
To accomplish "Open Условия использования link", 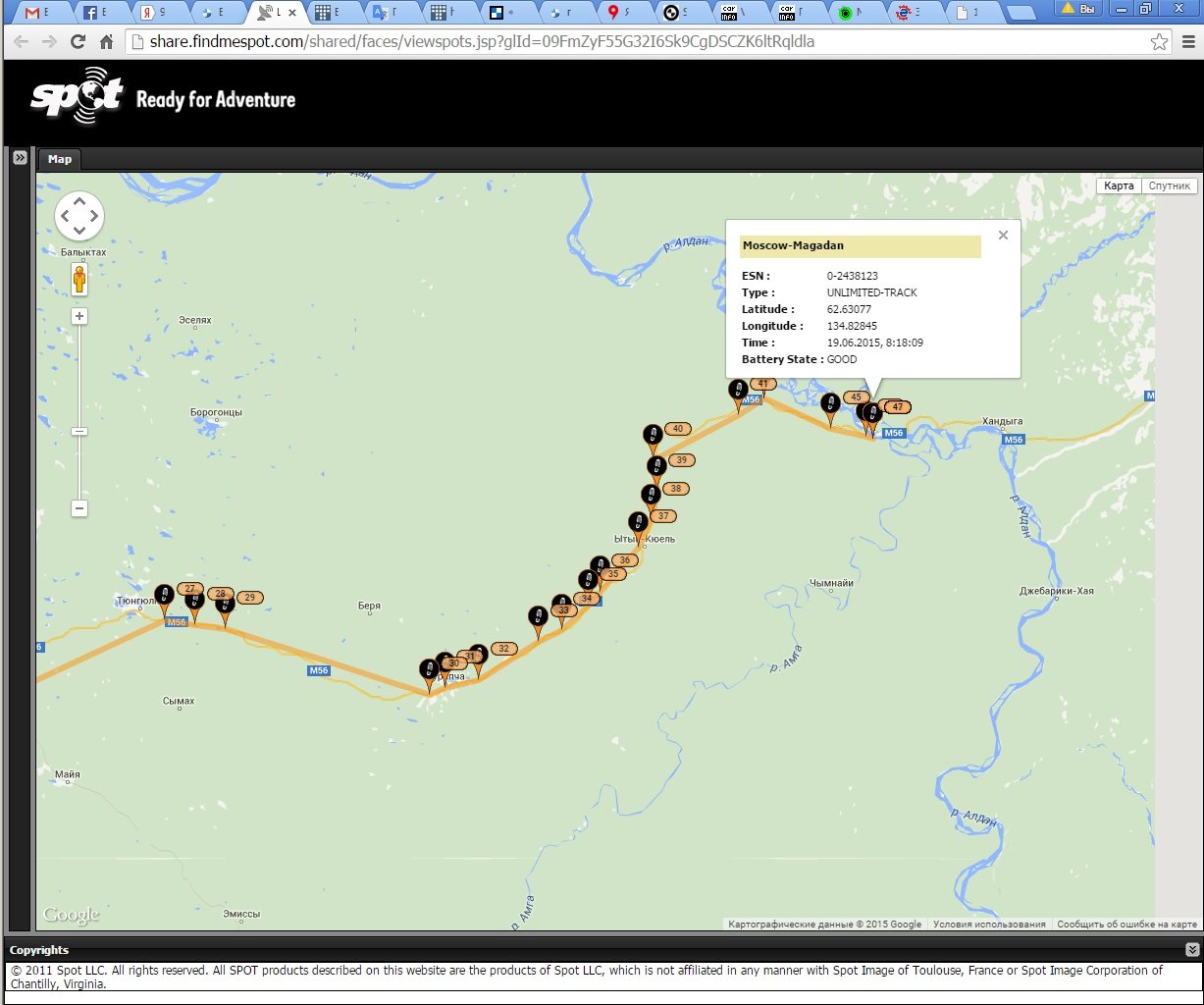I will [x=989, y=924].
